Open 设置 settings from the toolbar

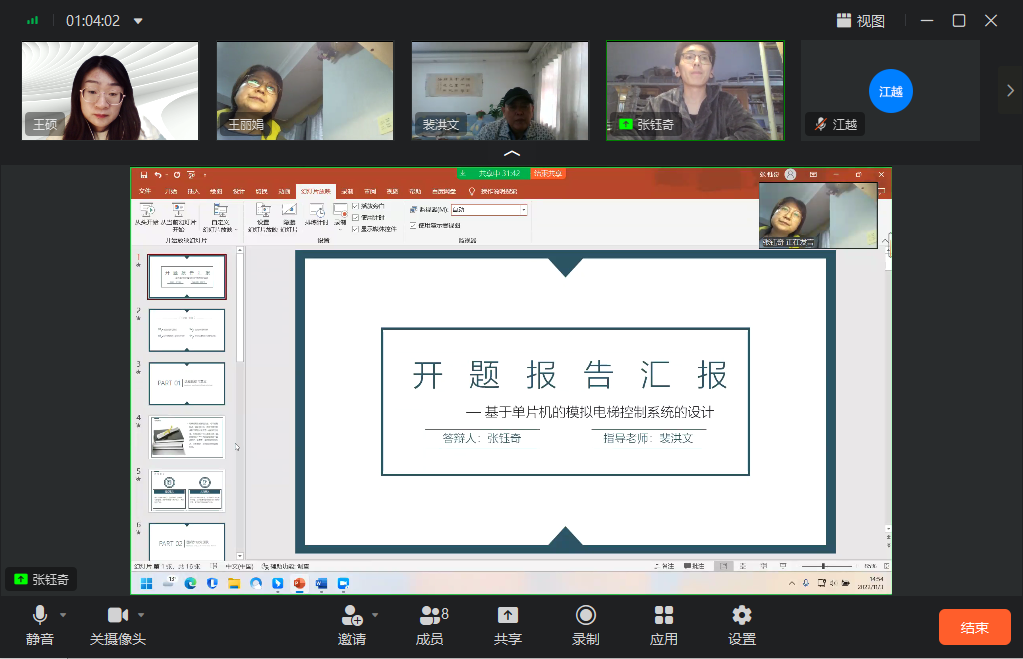[741, 616]
